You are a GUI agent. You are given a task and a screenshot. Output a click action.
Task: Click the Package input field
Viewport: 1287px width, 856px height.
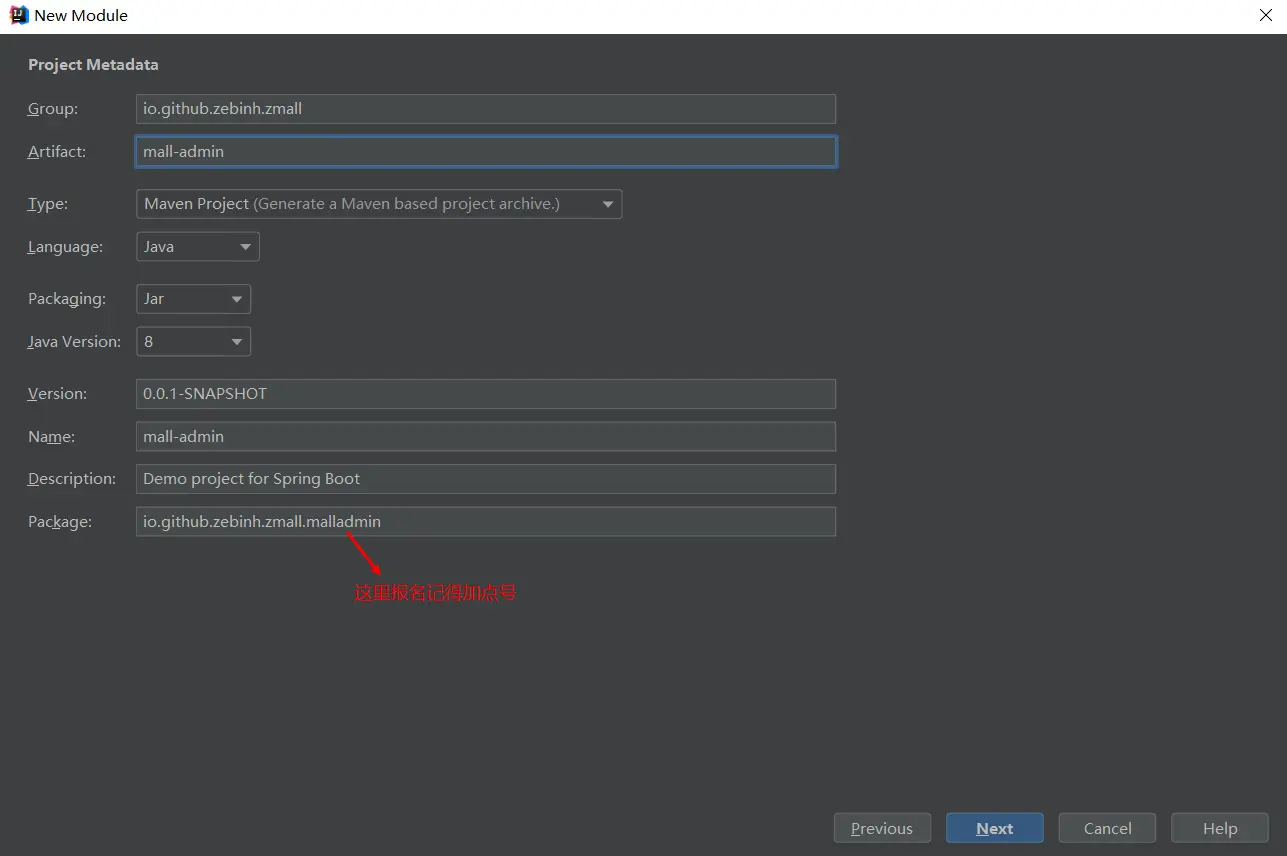[x=485, y=522]
